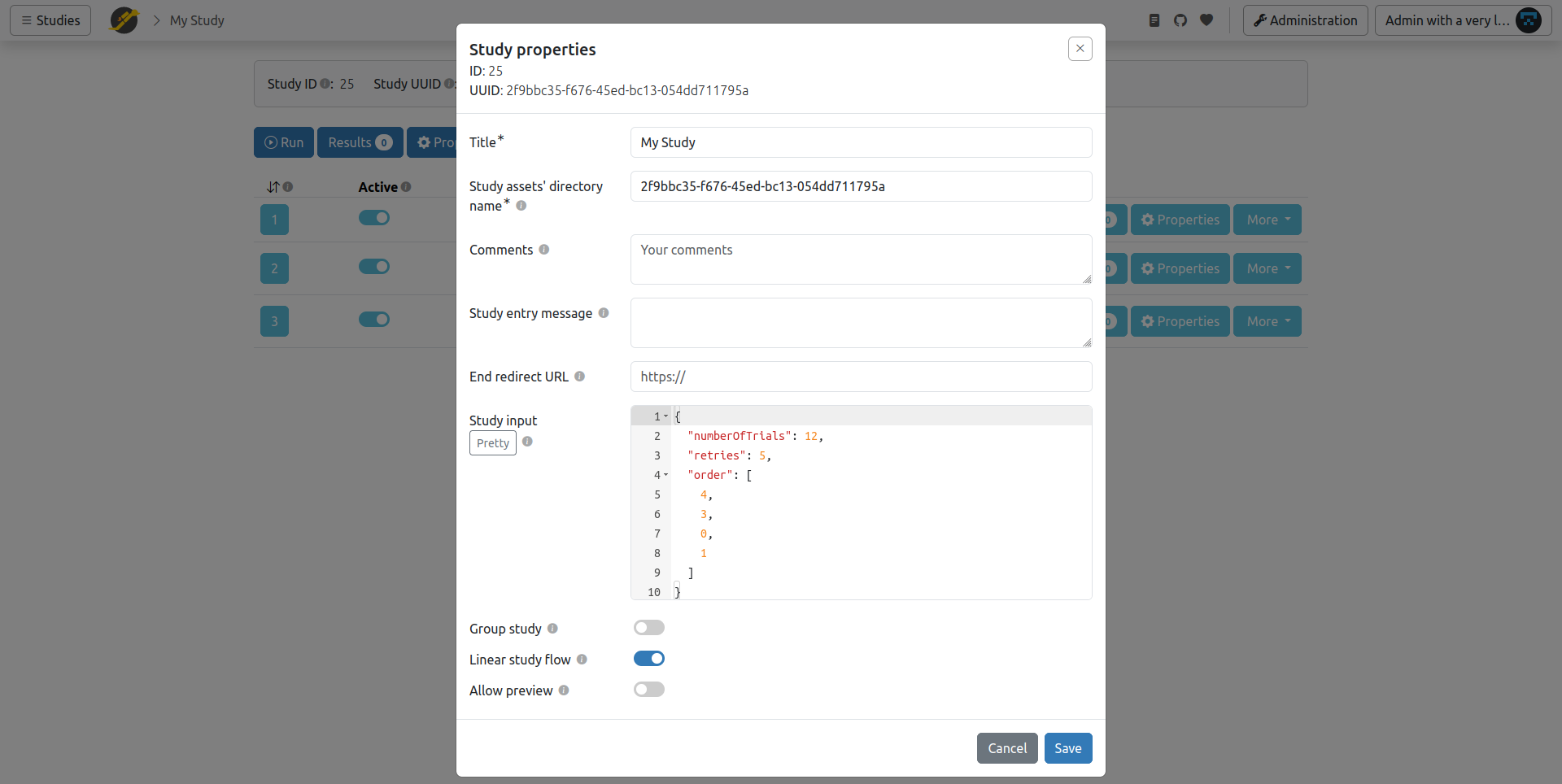
Task: Open More dropdown in third component row
Action: click(x=1267, y=321)
